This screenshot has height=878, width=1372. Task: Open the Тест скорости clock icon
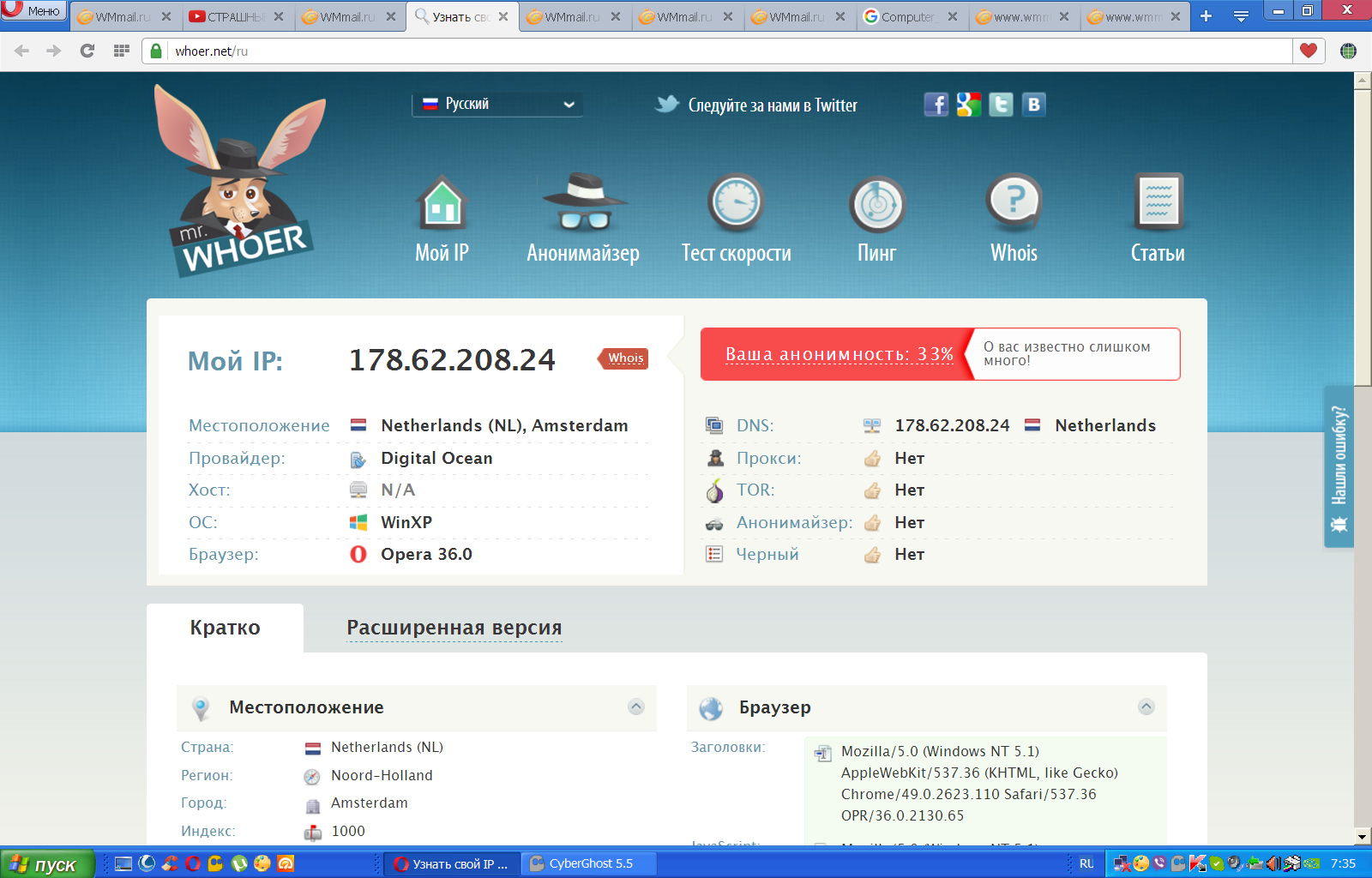736,203
